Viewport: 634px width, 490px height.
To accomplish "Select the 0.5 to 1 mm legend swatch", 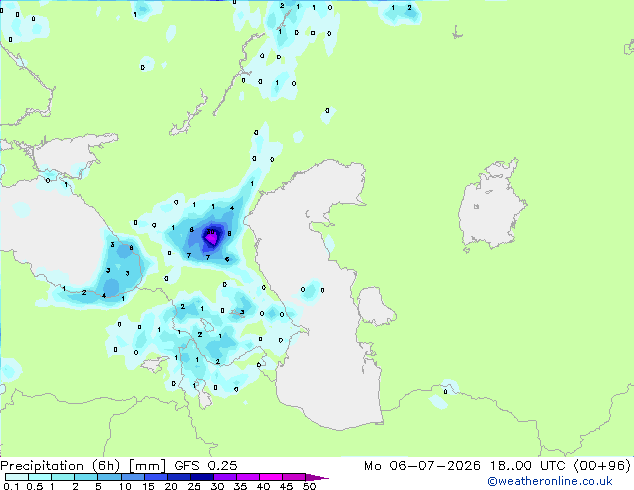I will (40, 477).
